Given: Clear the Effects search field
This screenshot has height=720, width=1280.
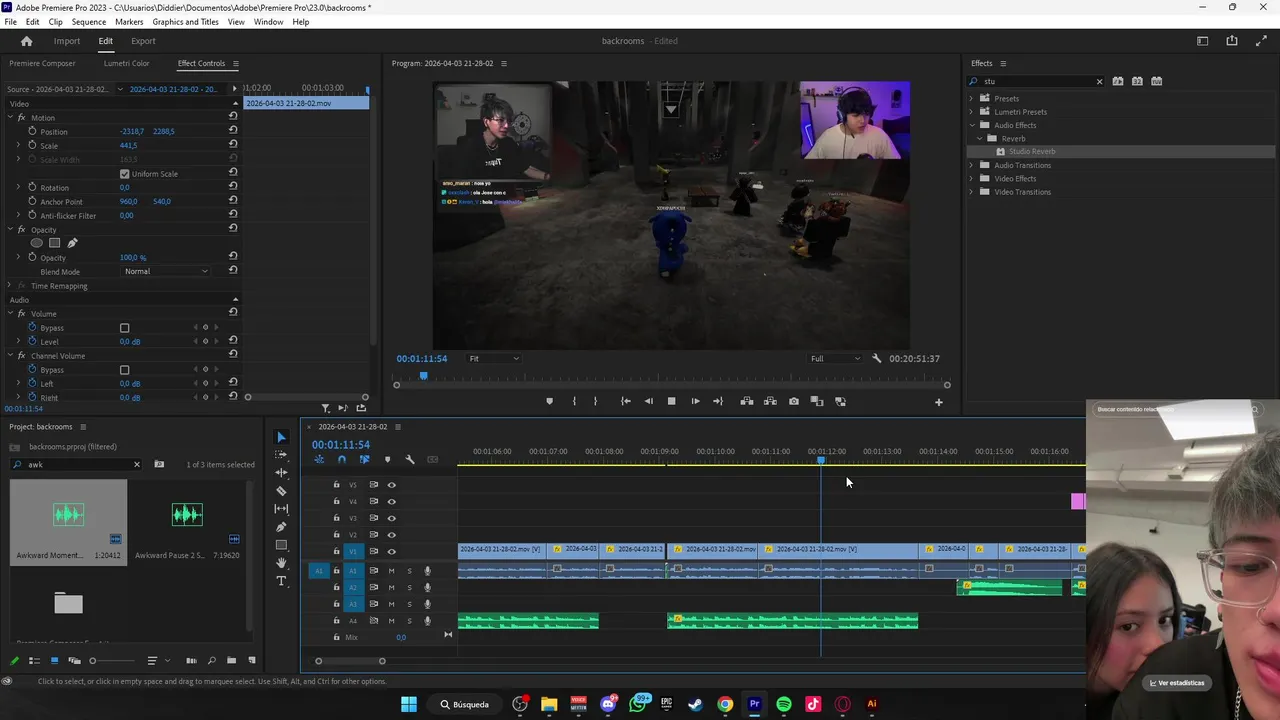Looking at the screenshot, I should [x=1099, y=81].
